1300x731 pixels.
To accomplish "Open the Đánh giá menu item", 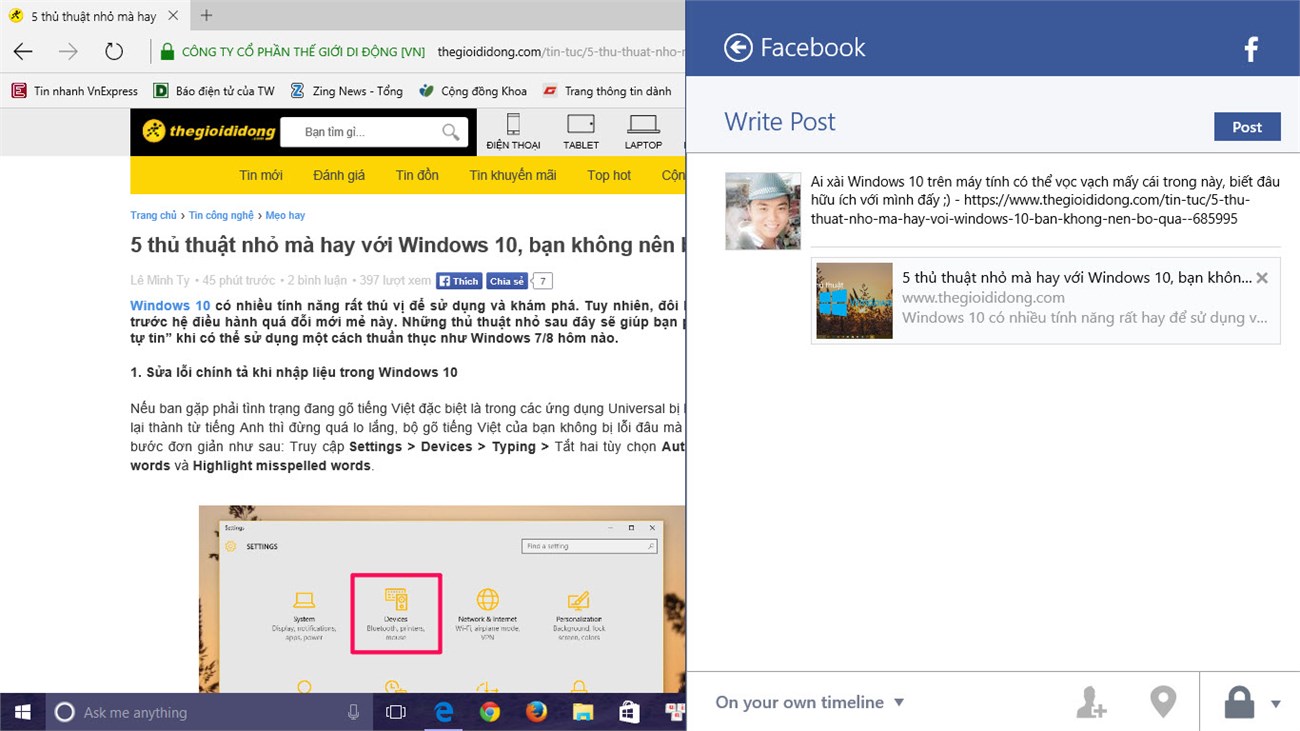I will point(339,175).
